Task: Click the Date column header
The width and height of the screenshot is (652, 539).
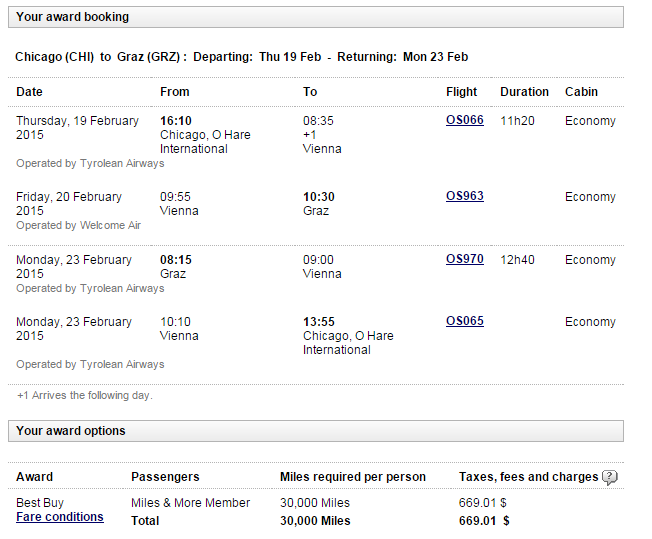Action: (29, 91)
